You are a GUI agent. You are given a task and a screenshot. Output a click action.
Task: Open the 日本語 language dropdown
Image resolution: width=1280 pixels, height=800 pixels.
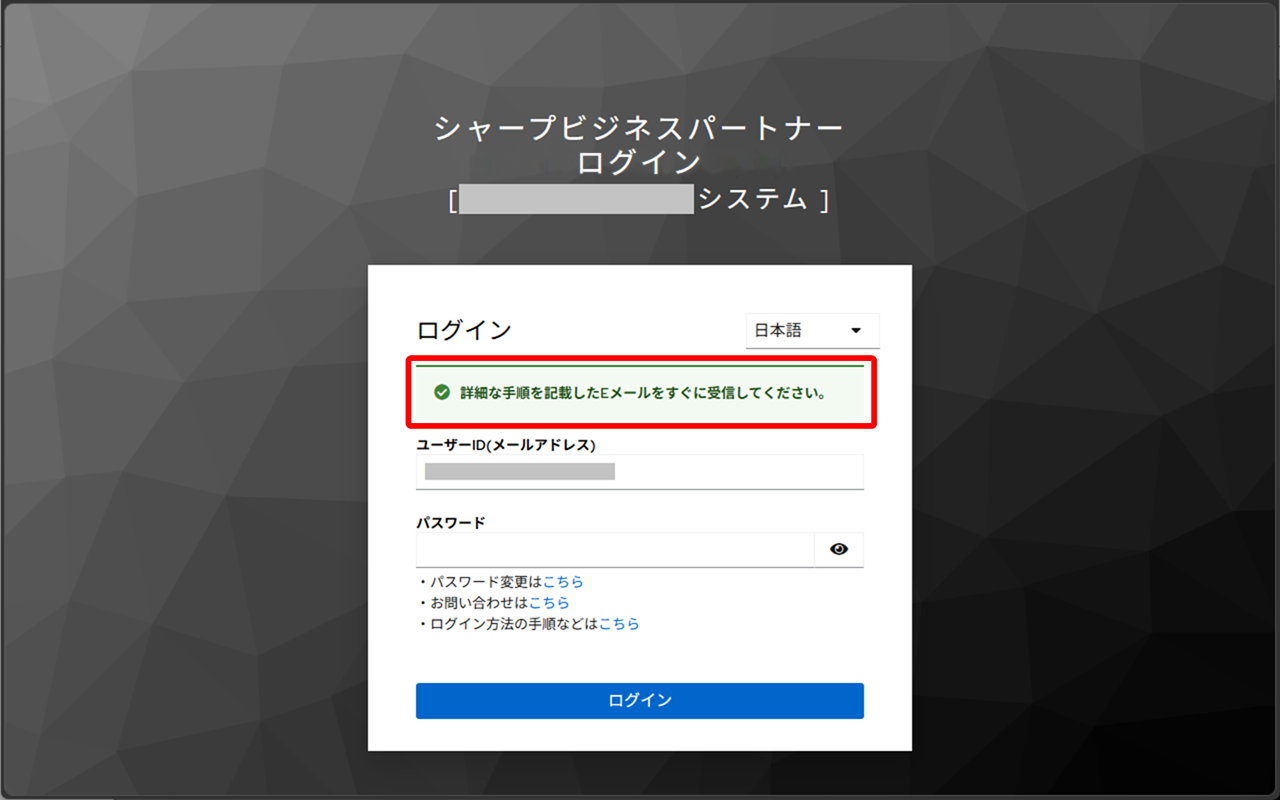(x=812, y=331)
